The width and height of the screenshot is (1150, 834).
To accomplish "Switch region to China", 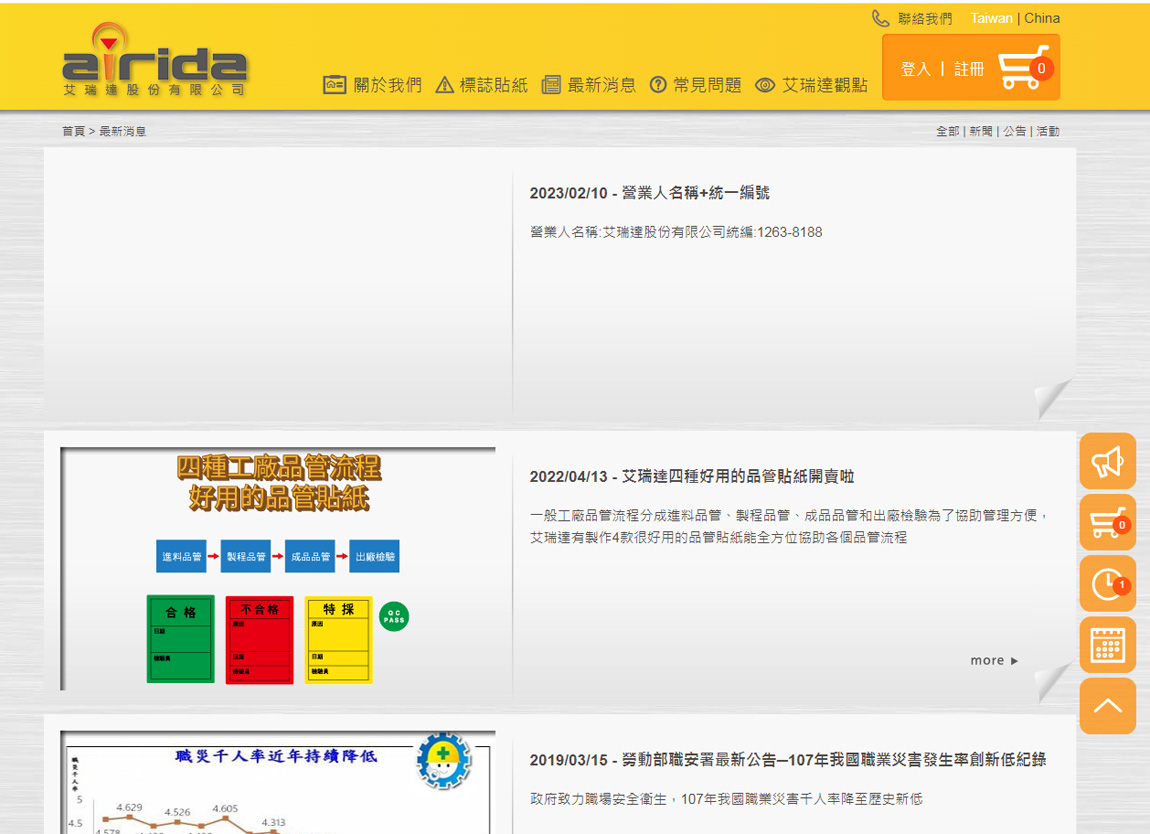I will pyautogui.click(x=1042, y=18).
